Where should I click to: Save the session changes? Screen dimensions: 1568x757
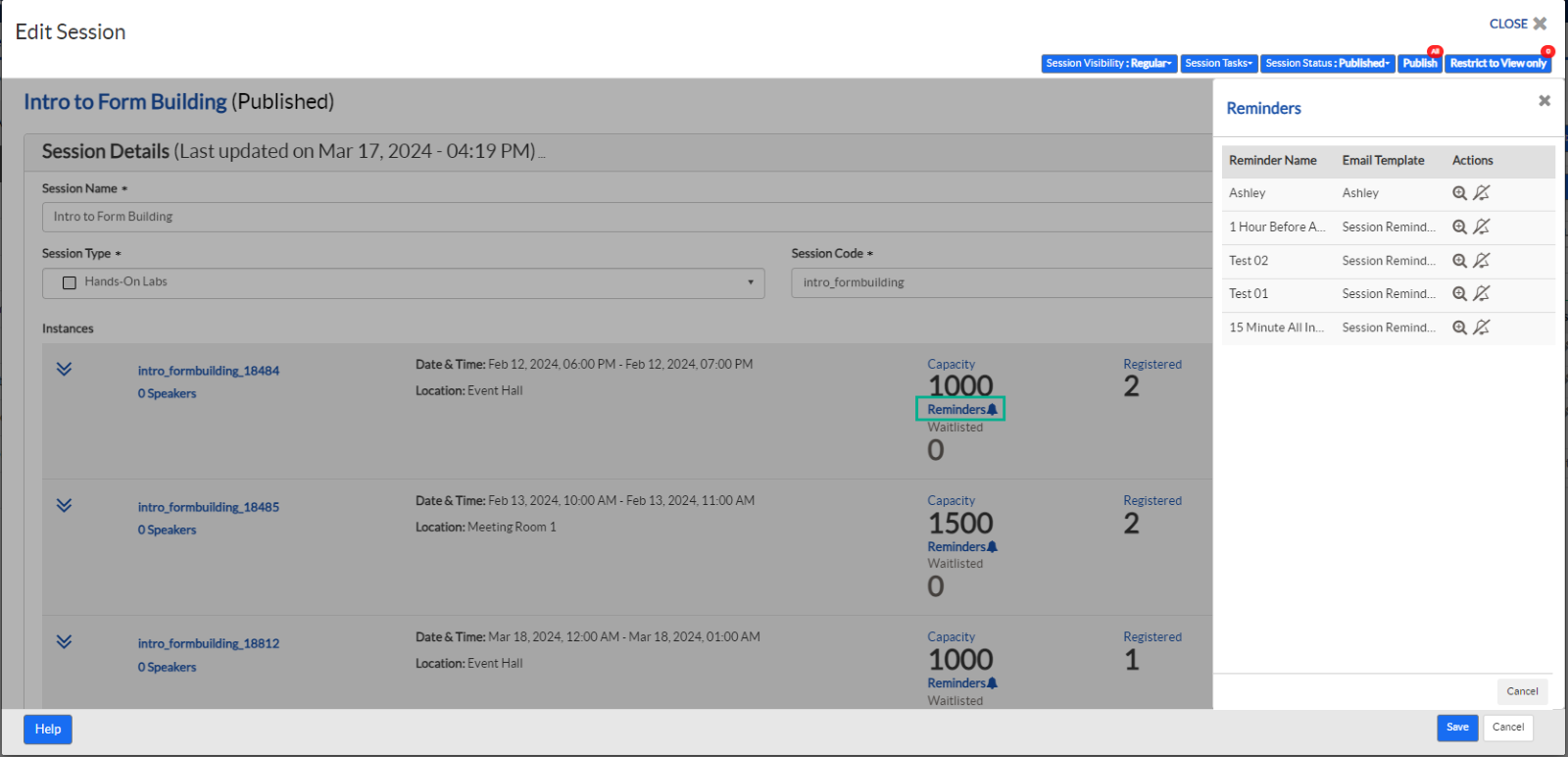click(1456, 728)
